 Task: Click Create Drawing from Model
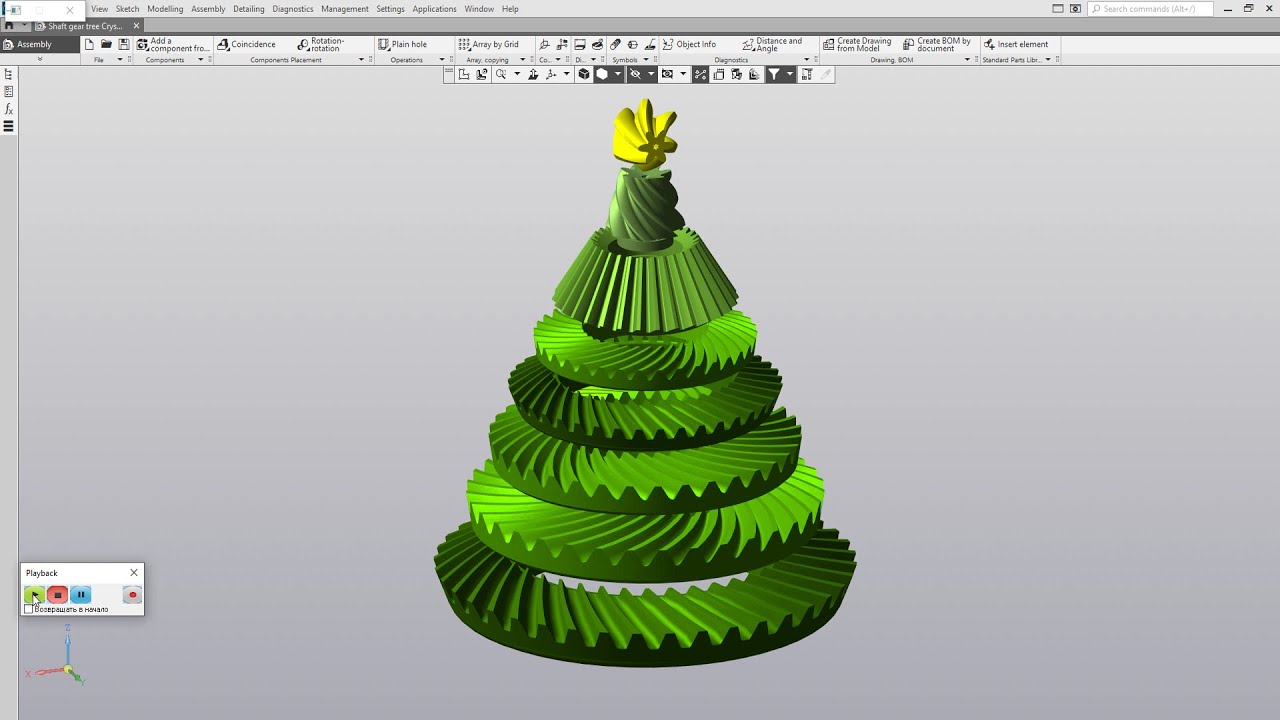(x=857, y=44)
